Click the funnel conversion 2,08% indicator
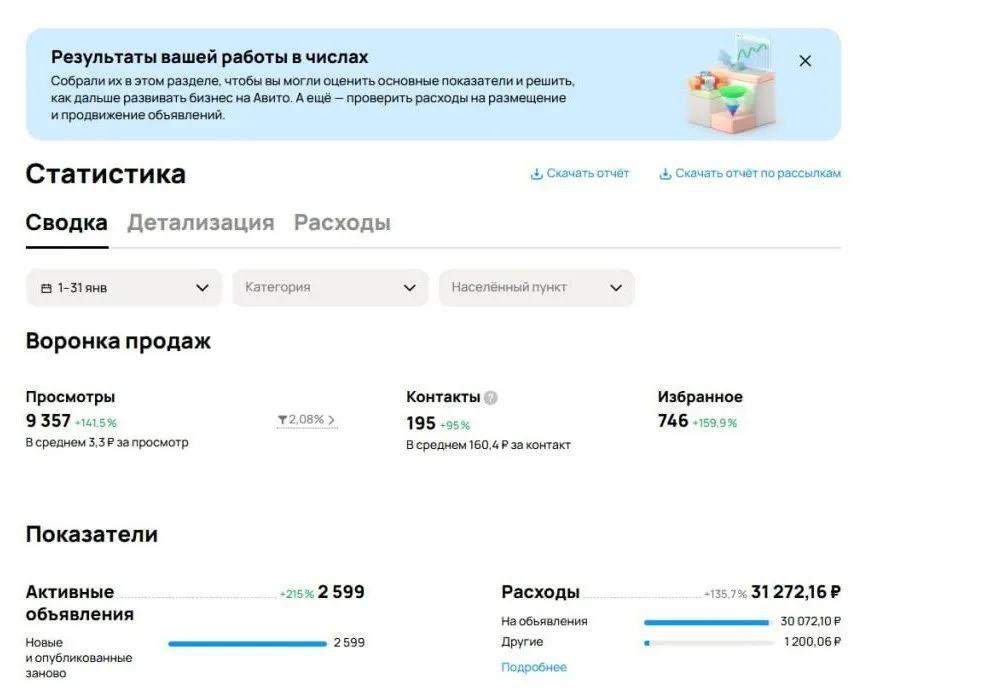The height and width of the screenshot is (696, 987). pyautogui.click(x=307, y=420)
